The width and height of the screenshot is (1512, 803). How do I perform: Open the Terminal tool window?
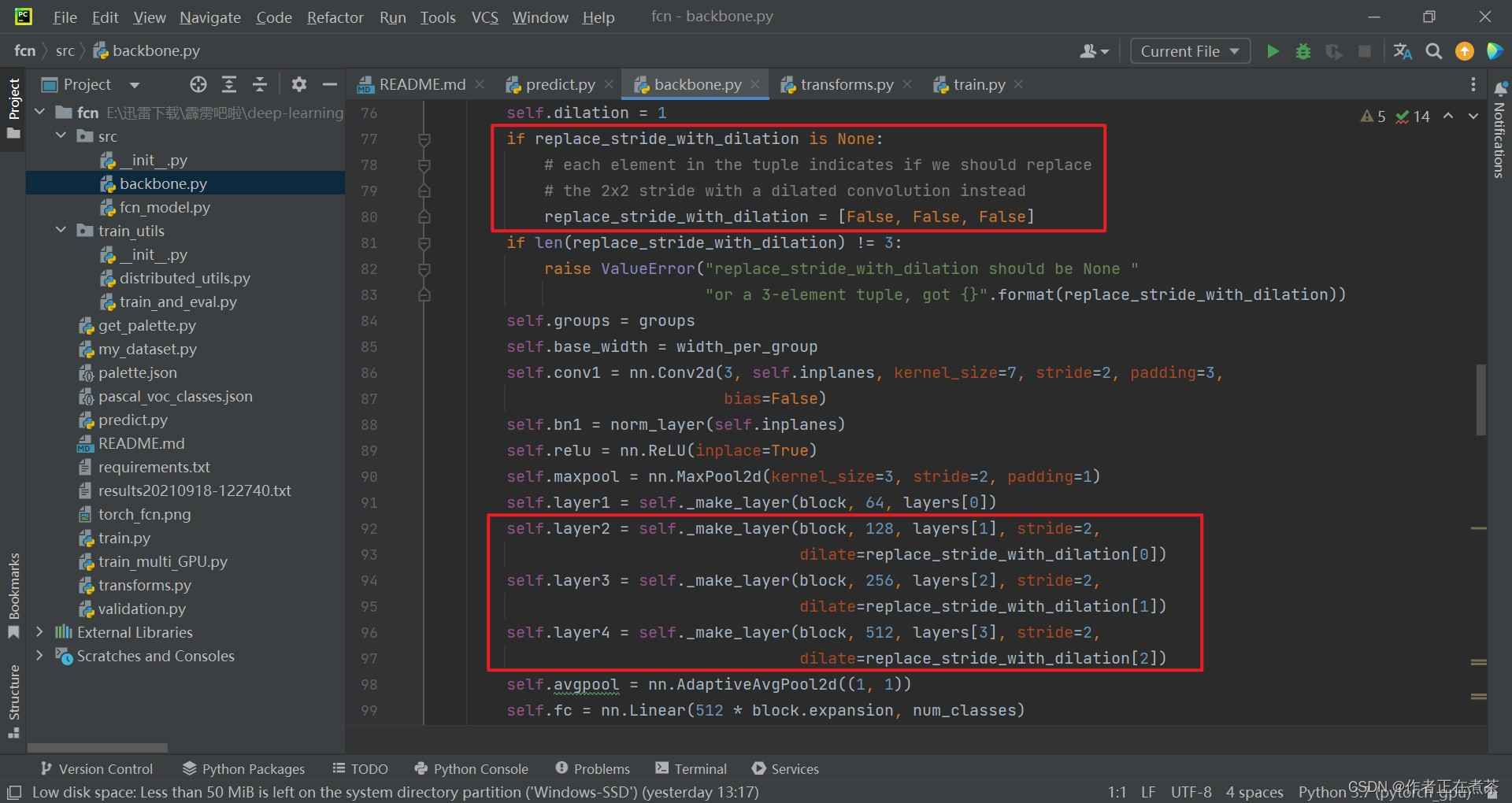click(691, 768)
